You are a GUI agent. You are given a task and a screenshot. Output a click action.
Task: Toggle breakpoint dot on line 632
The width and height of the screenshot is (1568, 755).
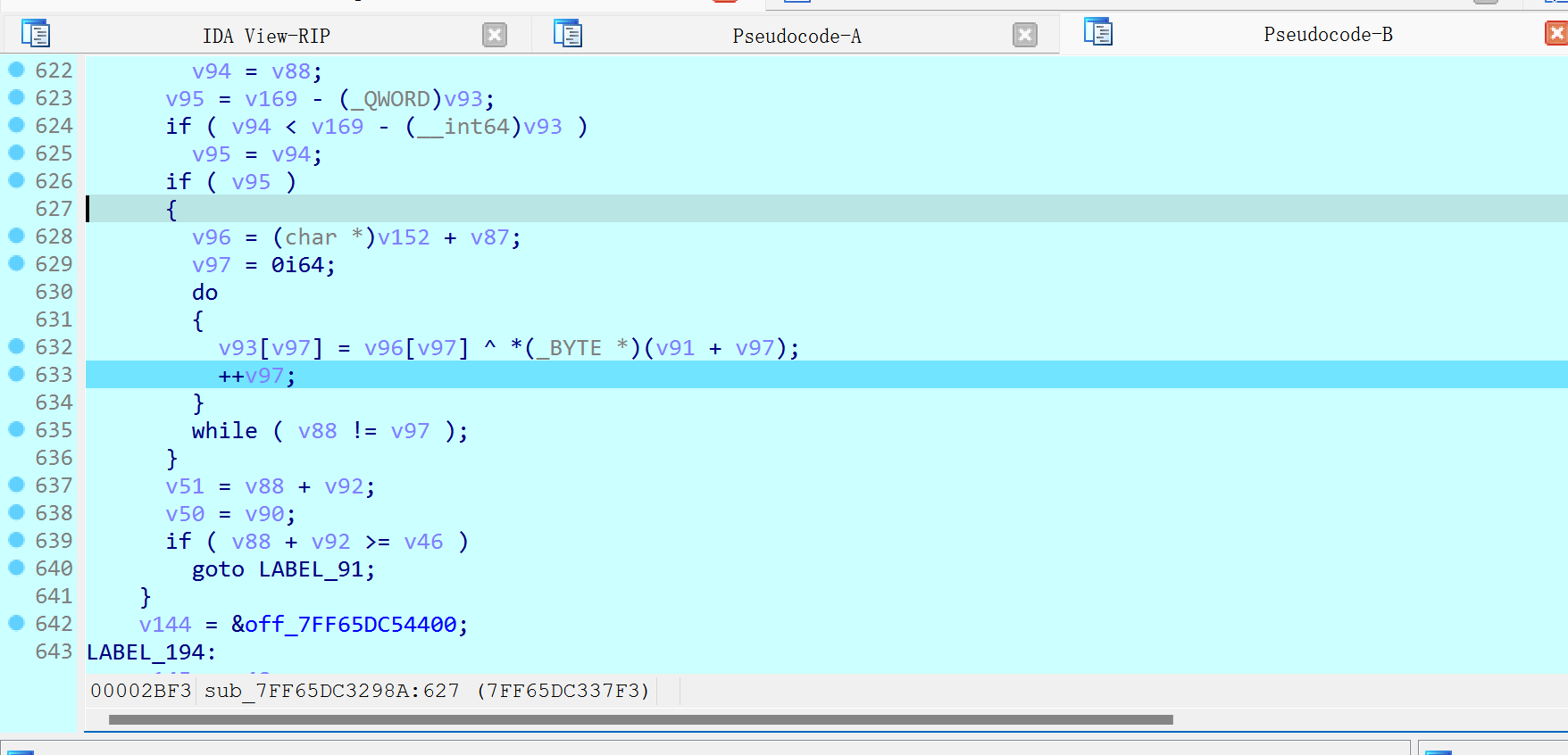tap(16, 346)
